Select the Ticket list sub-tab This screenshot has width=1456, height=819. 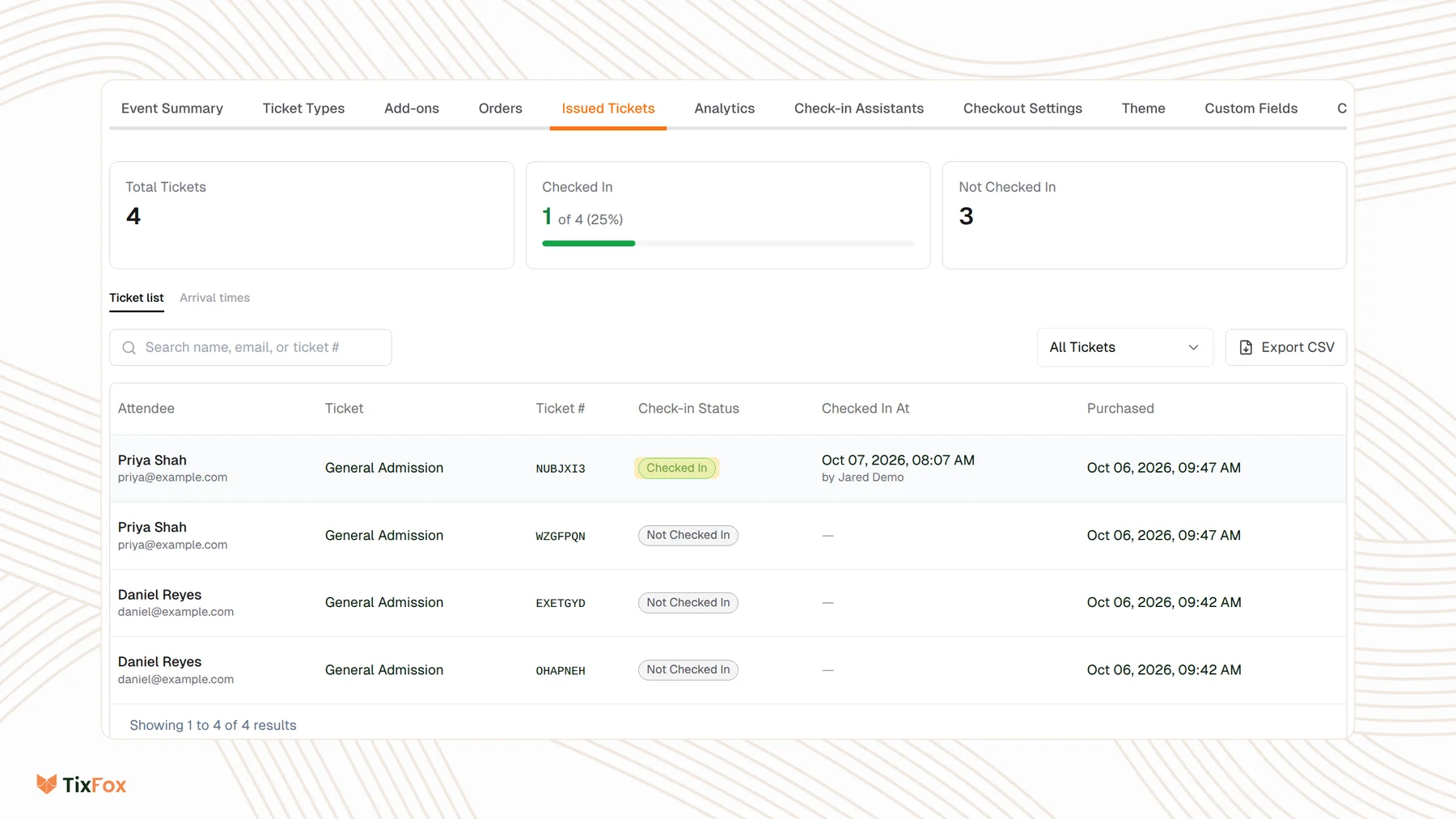point(137,298)
